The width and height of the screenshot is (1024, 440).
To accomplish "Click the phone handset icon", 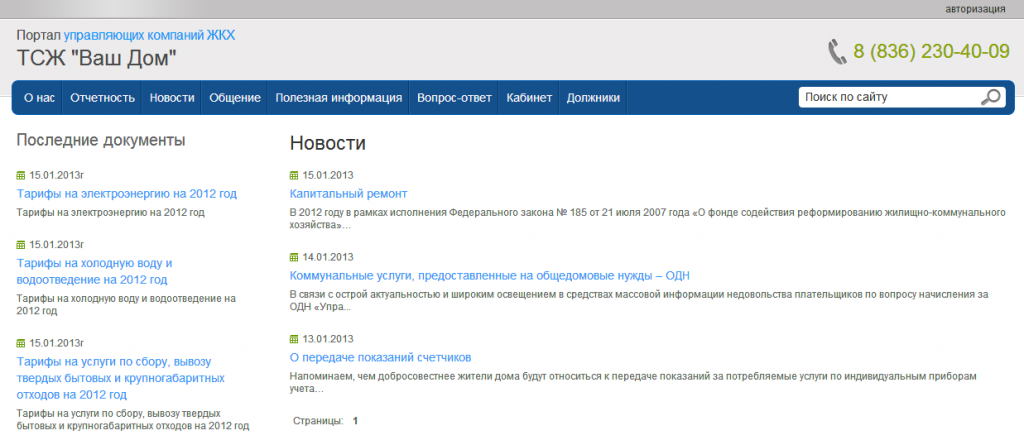I will 836,52.
